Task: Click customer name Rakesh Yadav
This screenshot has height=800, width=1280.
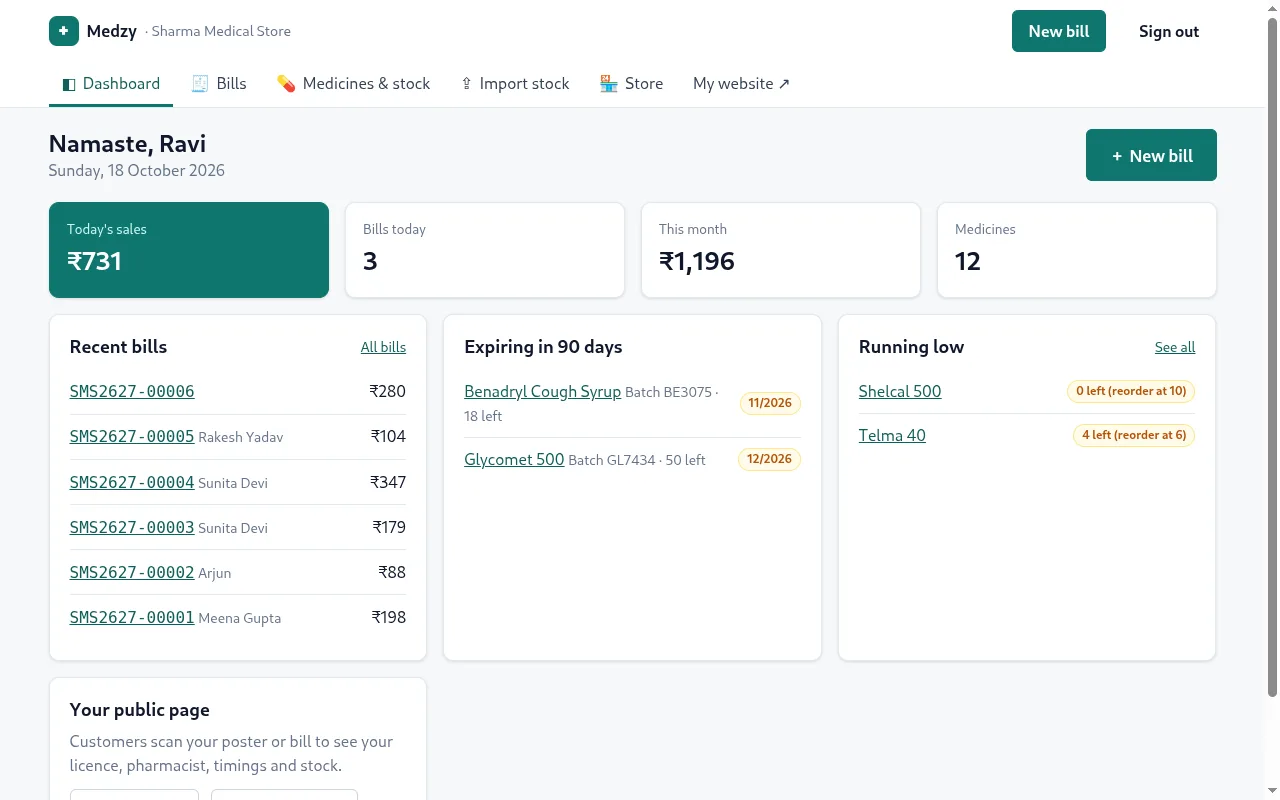Action: (x=241, y=437)
